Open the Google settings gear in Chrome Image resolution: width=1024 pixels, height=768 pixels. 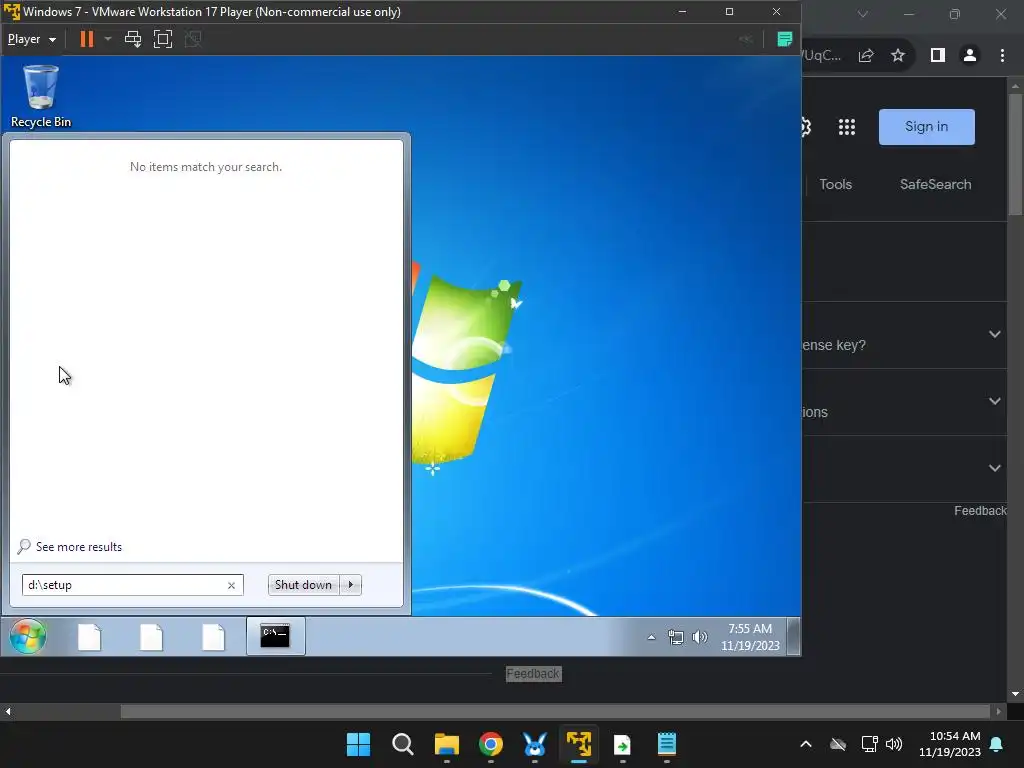[x=807, y=127]
